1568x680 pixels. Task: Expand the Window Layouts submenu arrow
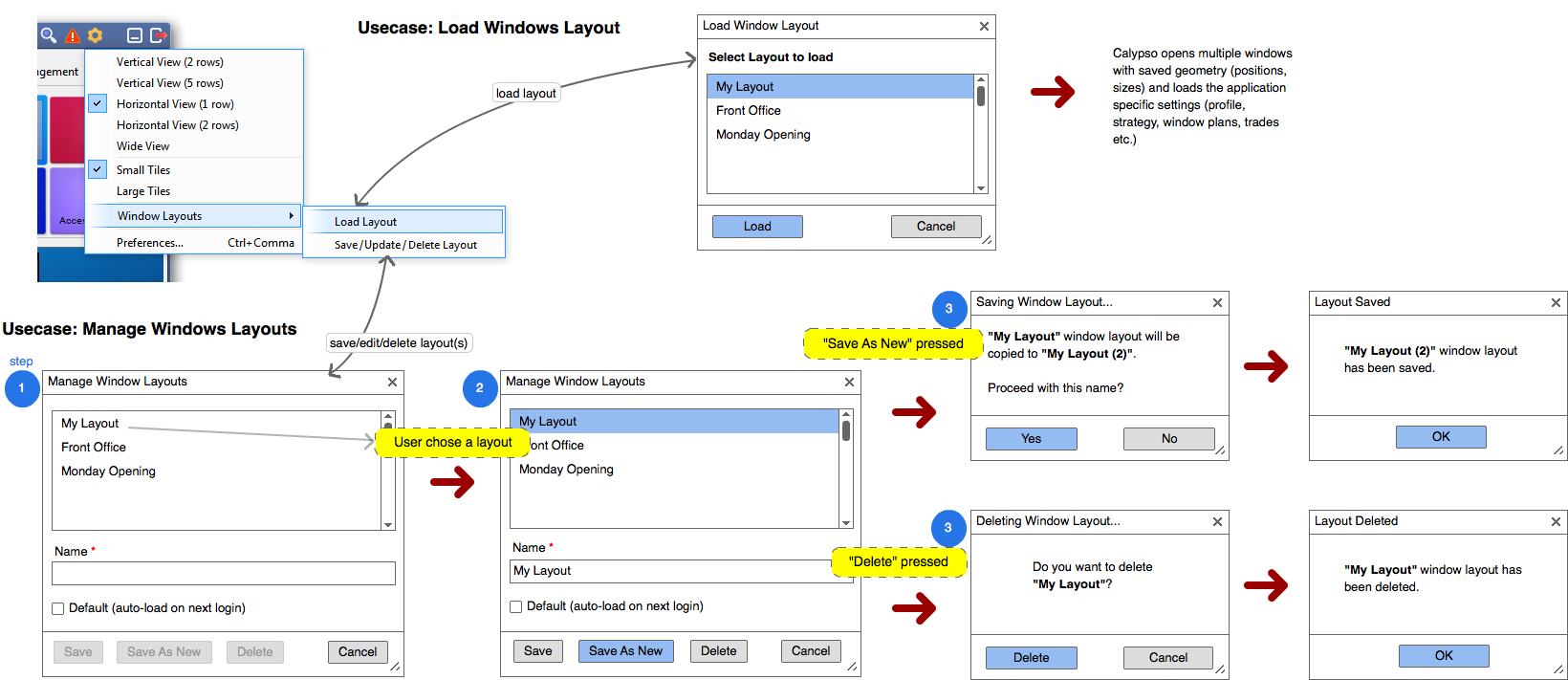[x=291, y=216]
